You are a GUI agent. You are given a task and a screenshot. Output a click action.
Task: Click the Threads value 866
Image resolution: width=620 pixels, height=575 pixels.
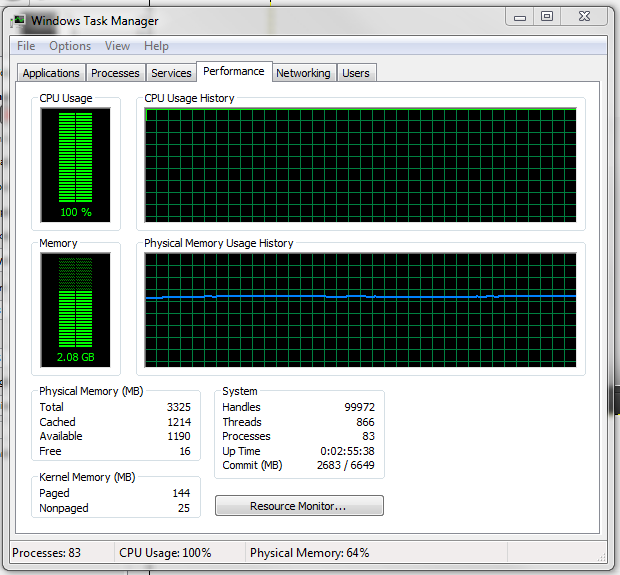tap(365, 422)
